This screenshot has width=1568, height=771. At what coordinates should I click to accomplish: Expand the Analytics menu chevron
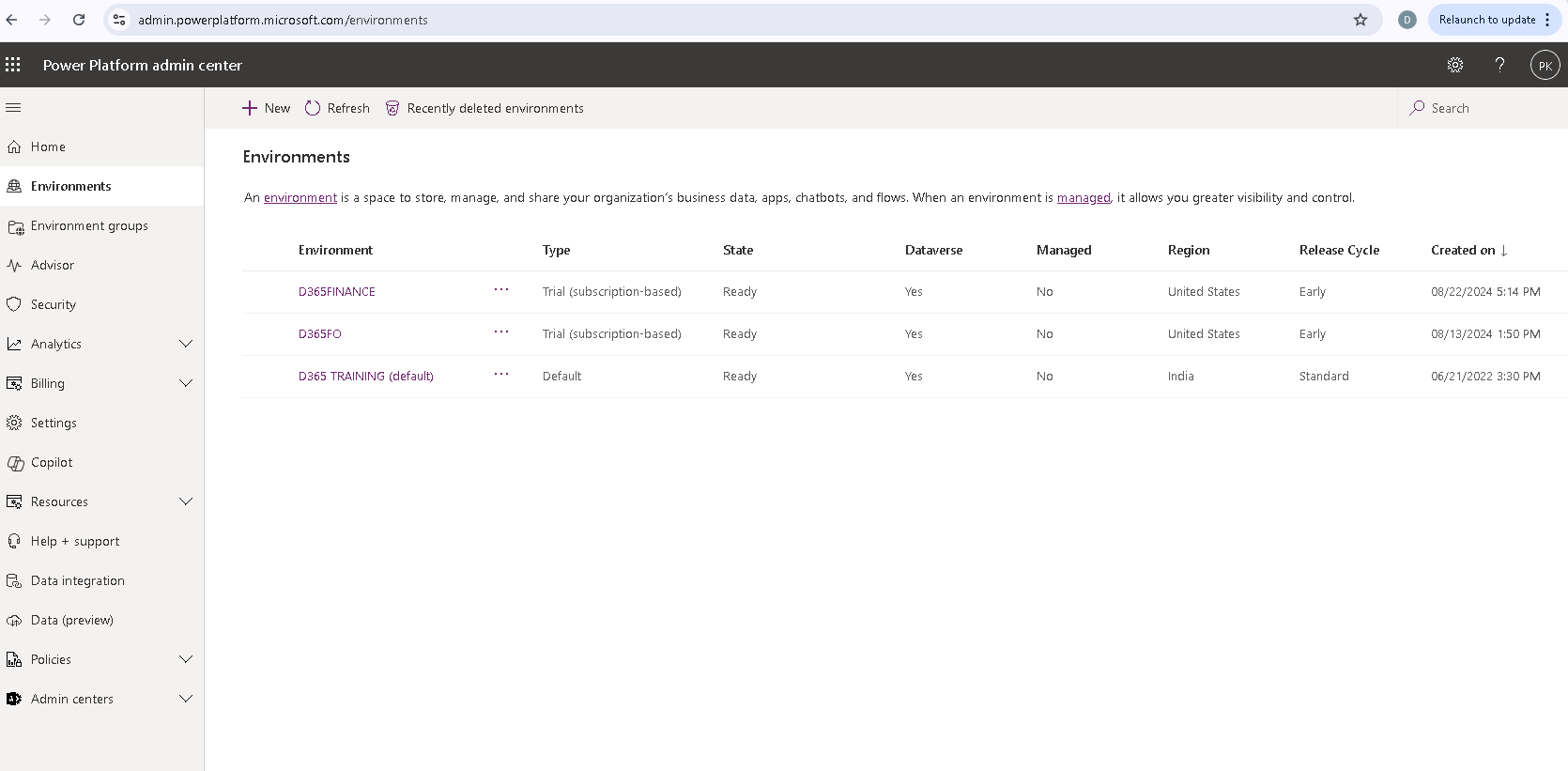pyautogui.click(x=186, y=344)
